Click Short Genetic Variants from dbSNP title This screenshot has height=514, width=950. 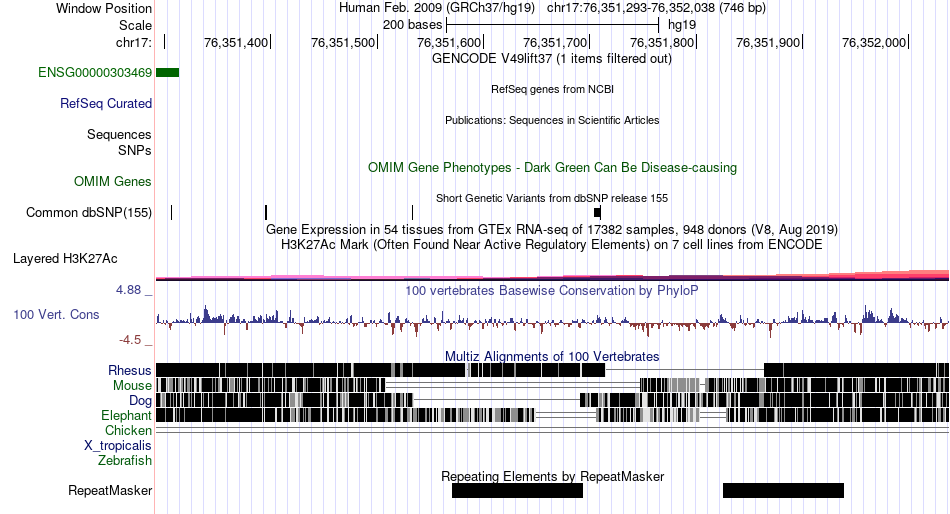click(x=552, y=198)
